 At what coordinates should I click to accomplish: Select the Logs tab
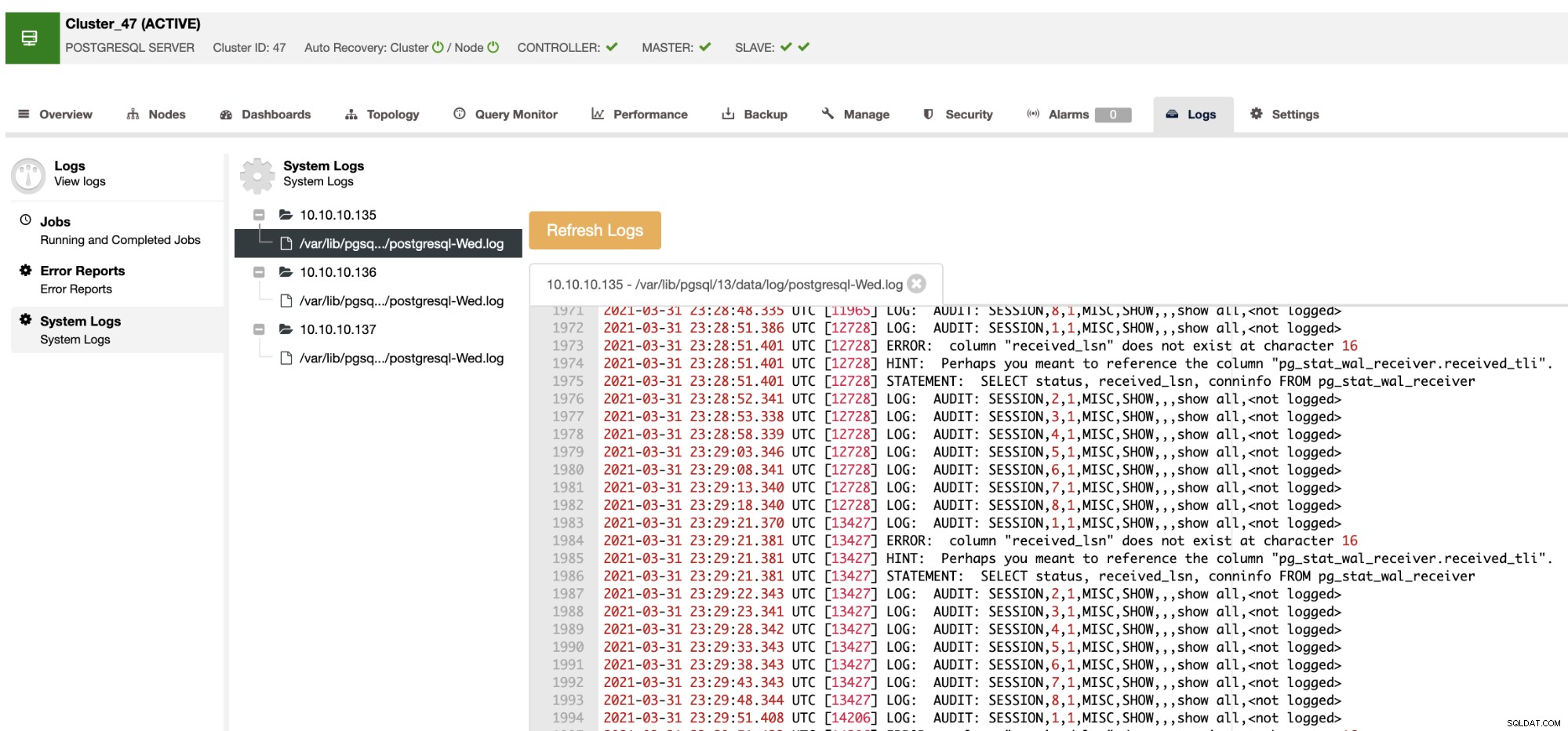pyautogui.click(x=1192, y=115)
